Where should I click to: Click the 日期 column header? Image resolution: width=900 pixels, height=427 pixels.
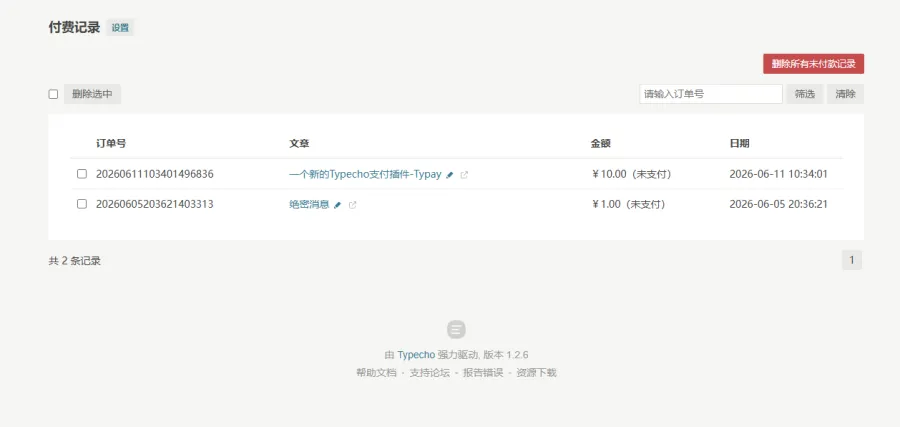[x=739, y=143]
